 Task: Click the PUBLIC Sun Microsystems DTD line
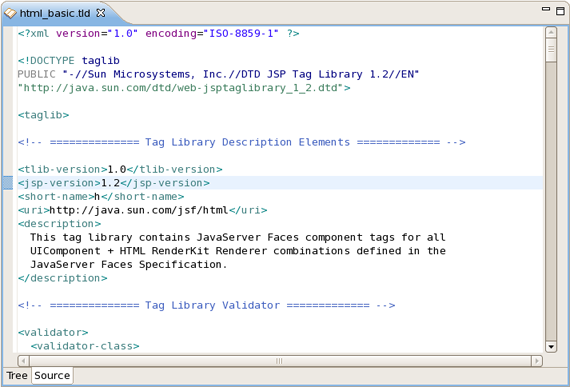click(x=218, y=74)
